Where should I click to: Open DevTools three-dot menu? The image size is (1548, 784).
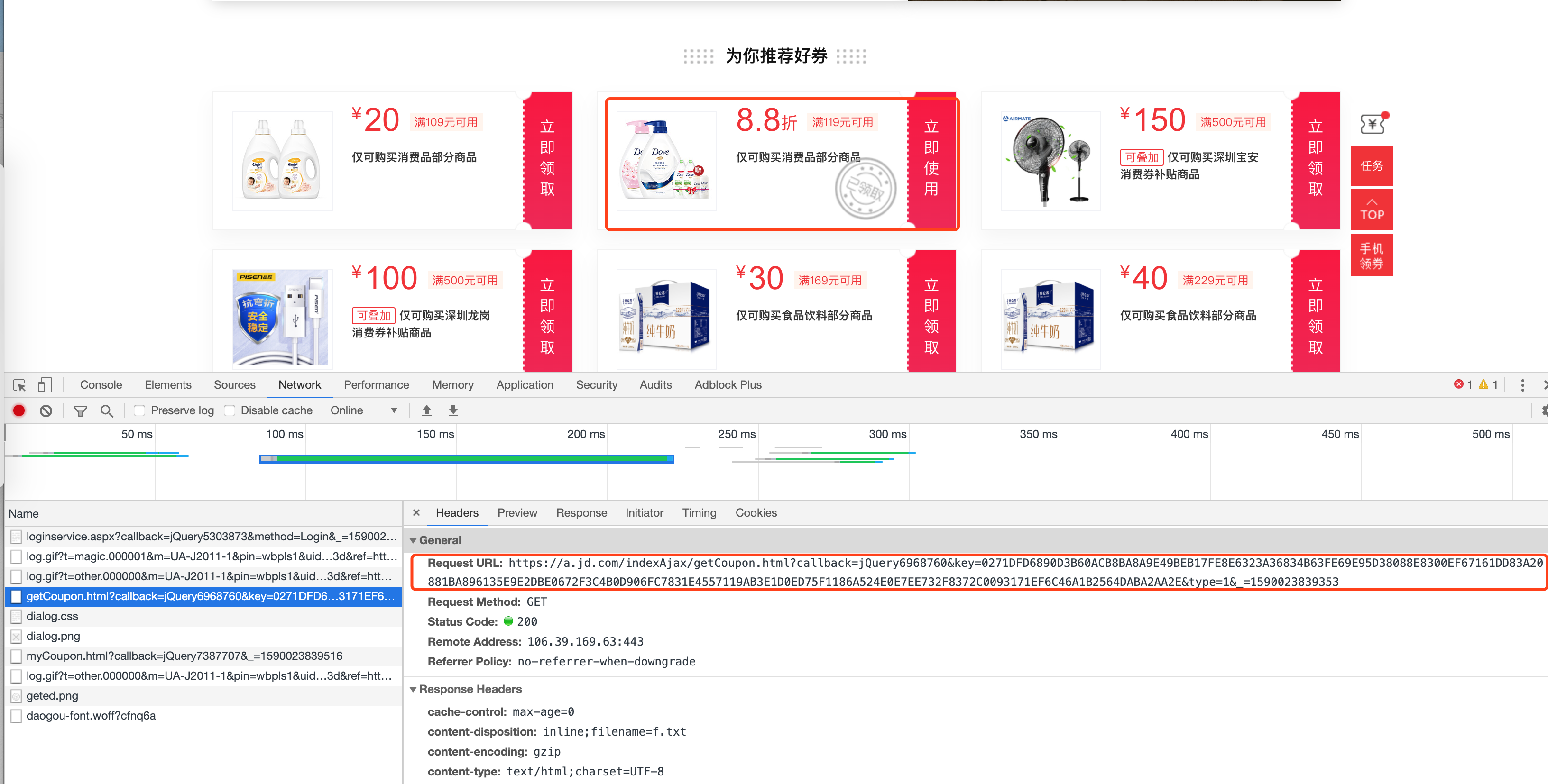pyautogui.click(x=1522, y=385)
